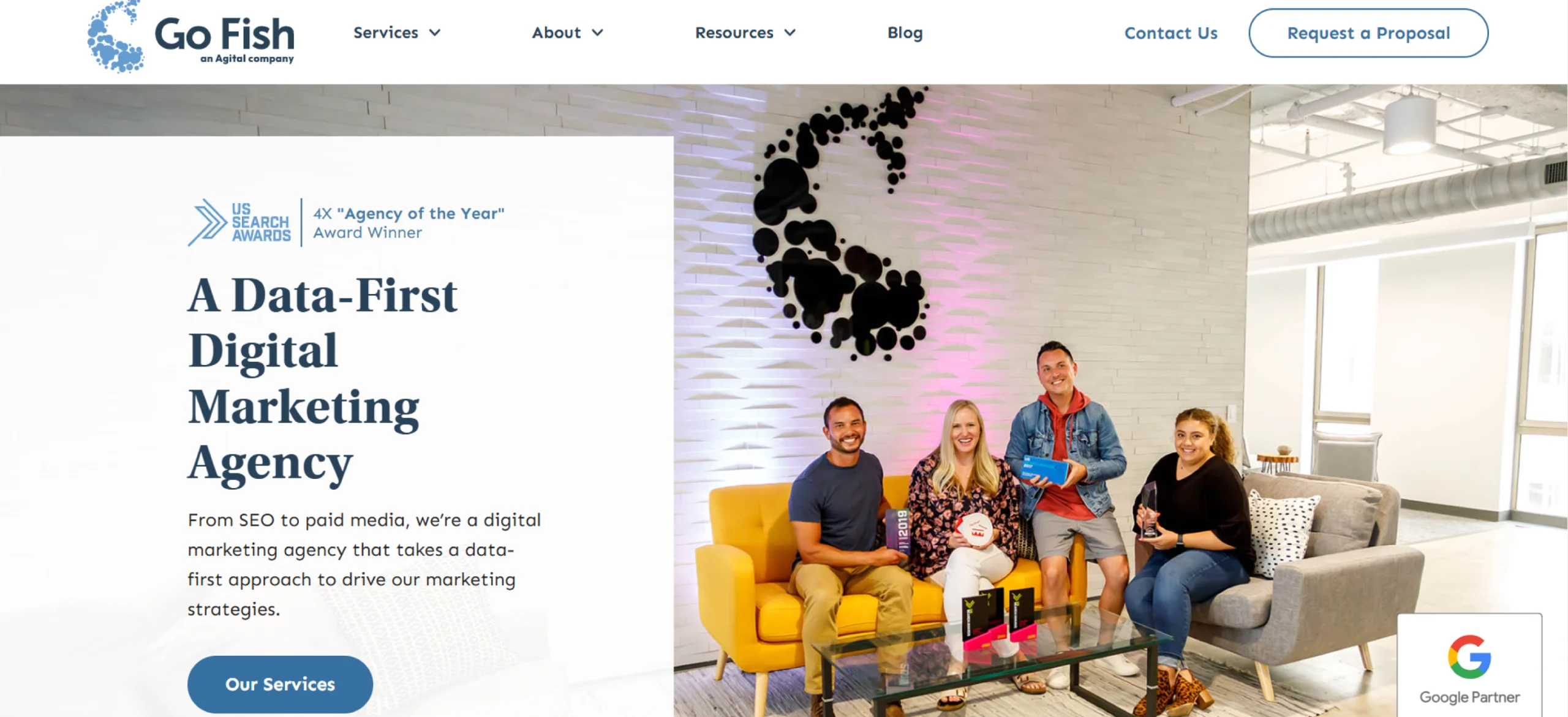Click the Google G icon

point(1469,657)
